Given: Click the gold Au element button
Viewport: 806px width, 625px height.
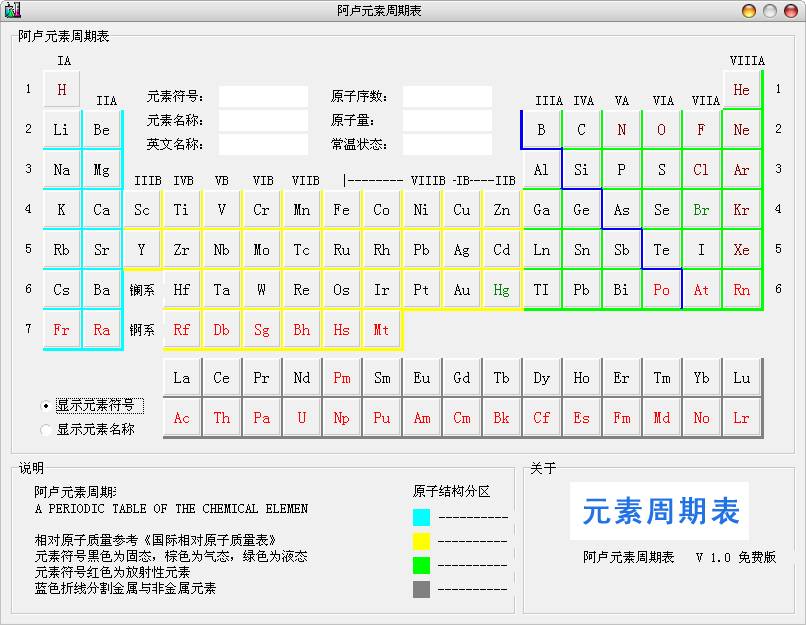Looking at the screenshot, I should coord(461,289).
